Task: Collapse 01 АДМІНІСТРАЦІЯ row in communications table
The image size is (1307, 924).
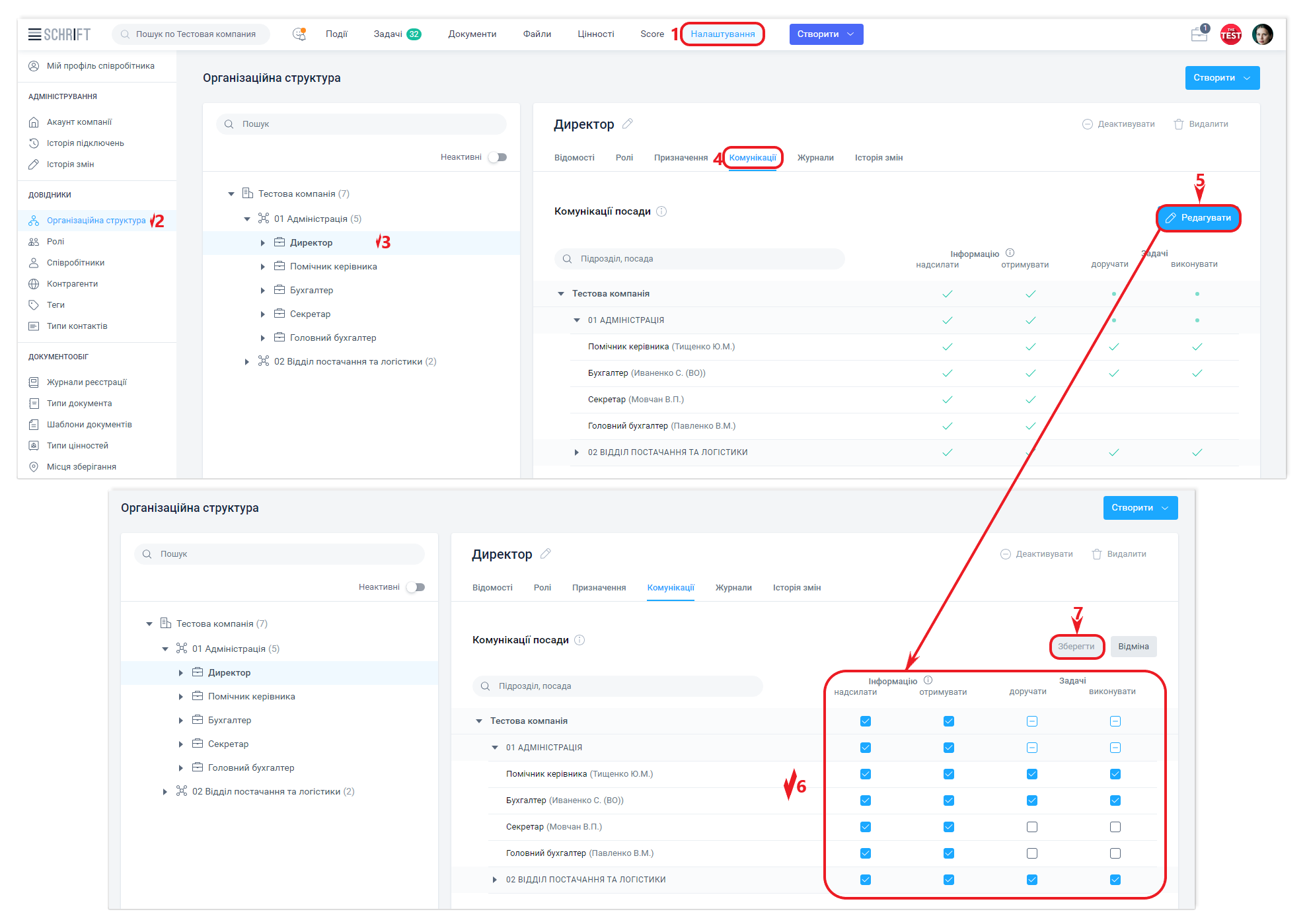Action: click(577, 320)
